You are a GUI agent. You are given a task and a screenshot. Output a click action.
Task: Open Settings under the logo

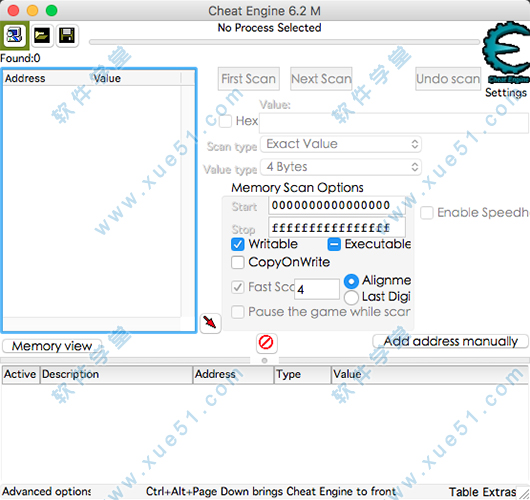(506, 92)
